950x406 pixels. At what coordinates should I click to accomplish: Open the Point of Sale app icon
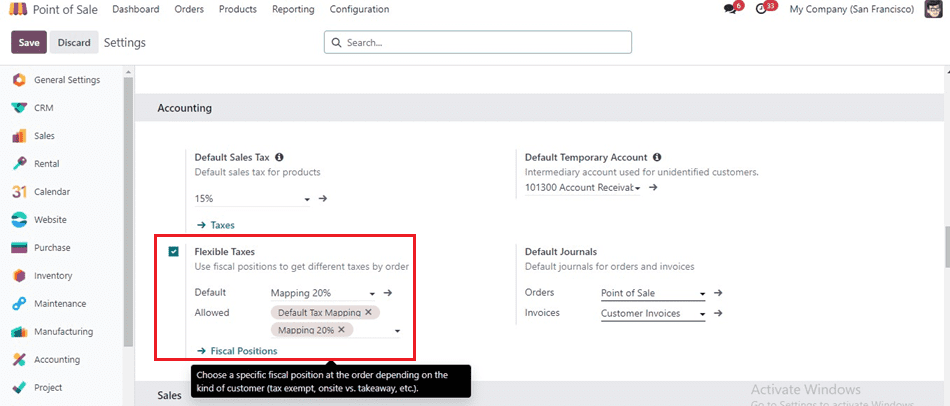(19, 9)
